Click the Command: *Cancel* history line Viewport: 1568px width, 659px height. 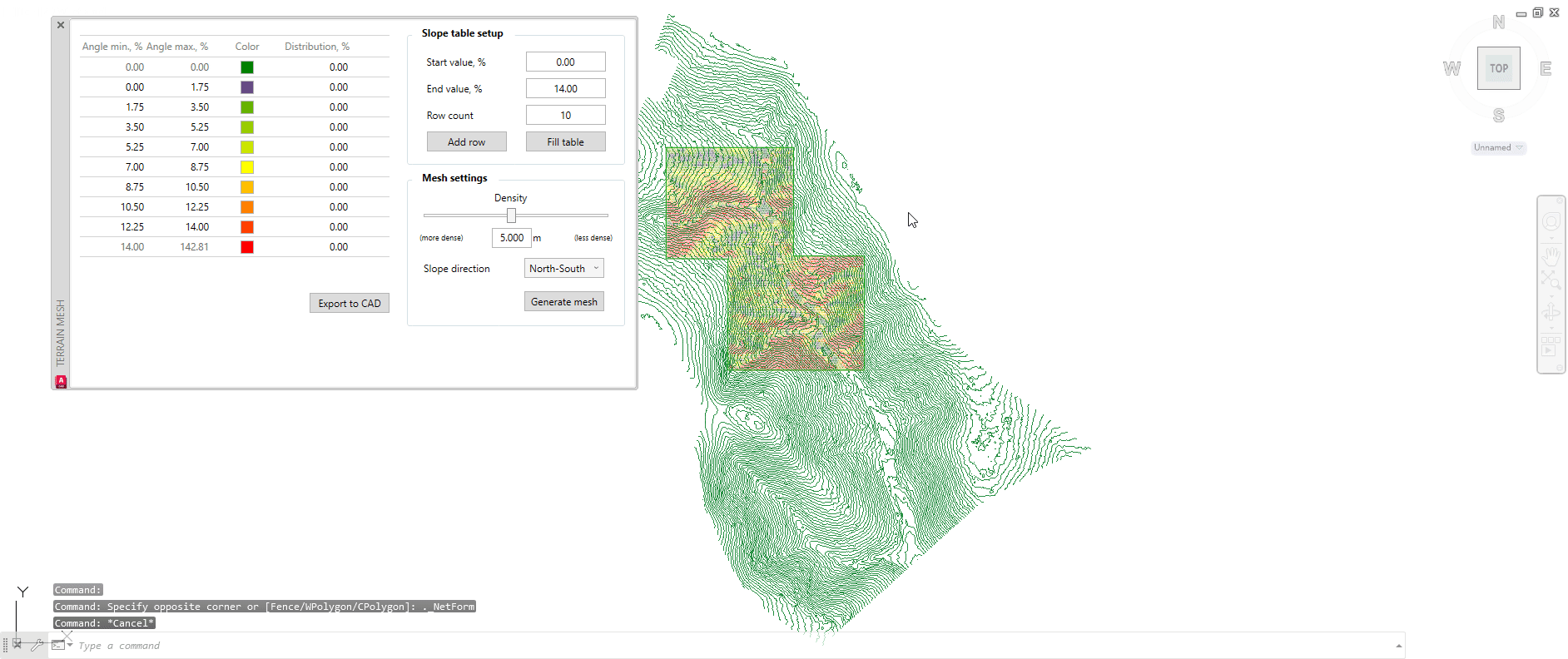104,623
